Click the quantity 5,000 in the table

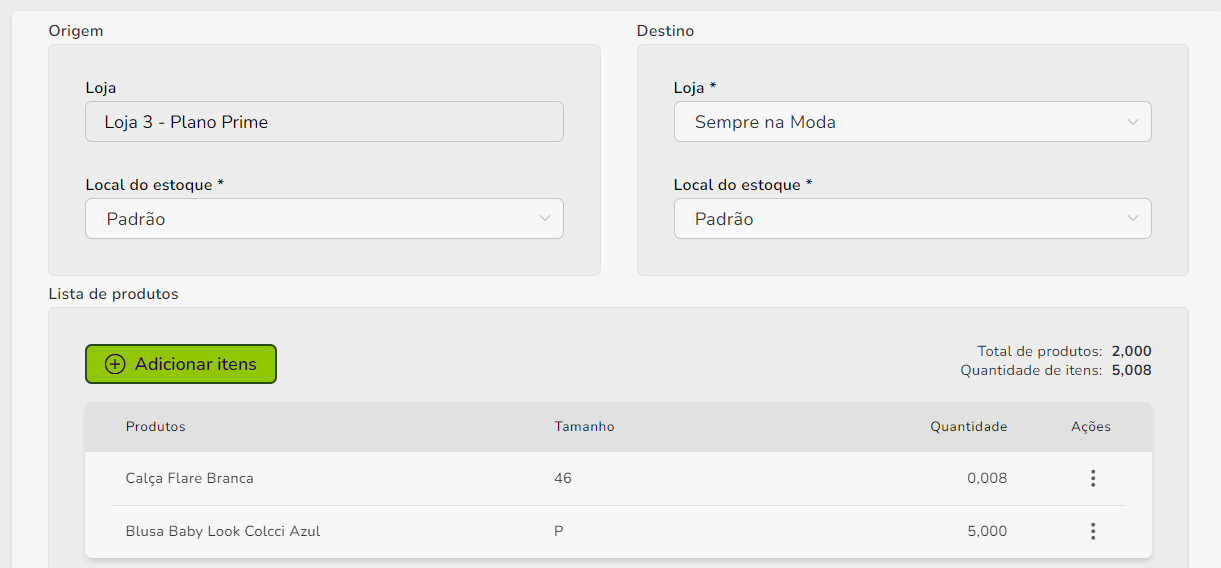(987, 531)
